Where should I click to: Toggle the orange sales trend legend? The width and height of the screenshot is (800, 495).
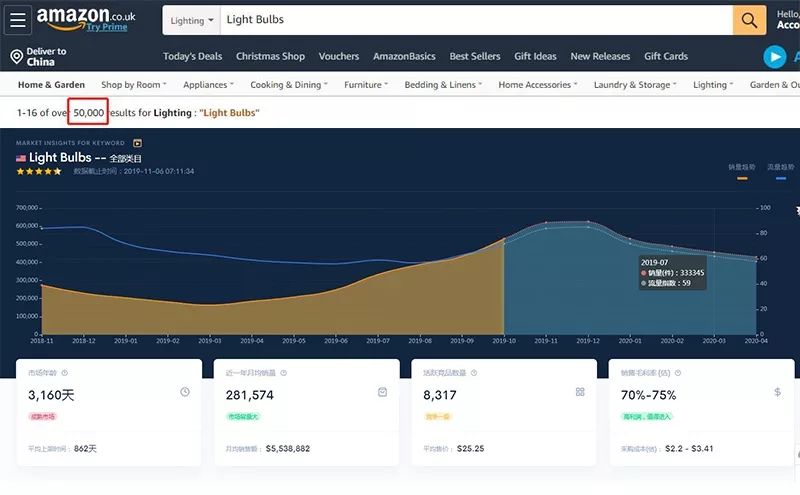click(741, 171)
